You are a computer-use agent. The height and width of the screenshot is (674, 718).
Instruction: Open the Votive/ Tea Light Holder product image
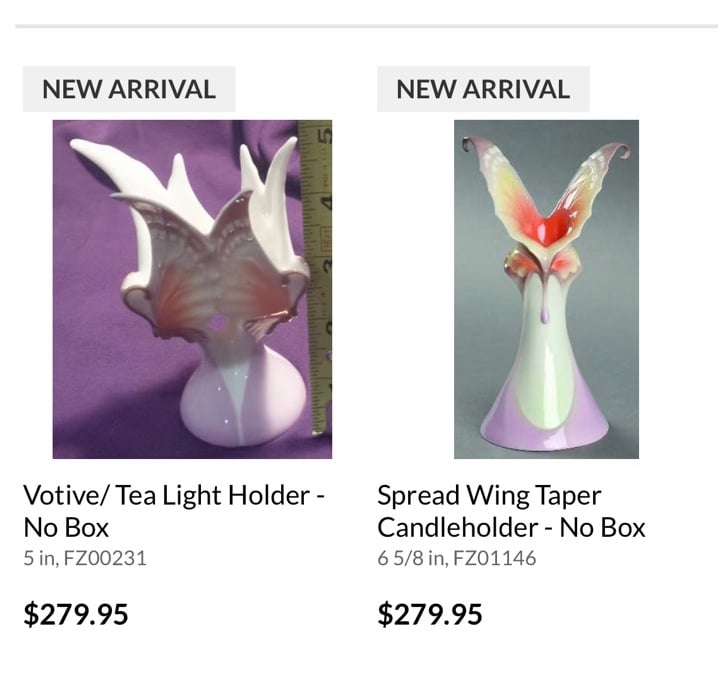pos(192,289)
